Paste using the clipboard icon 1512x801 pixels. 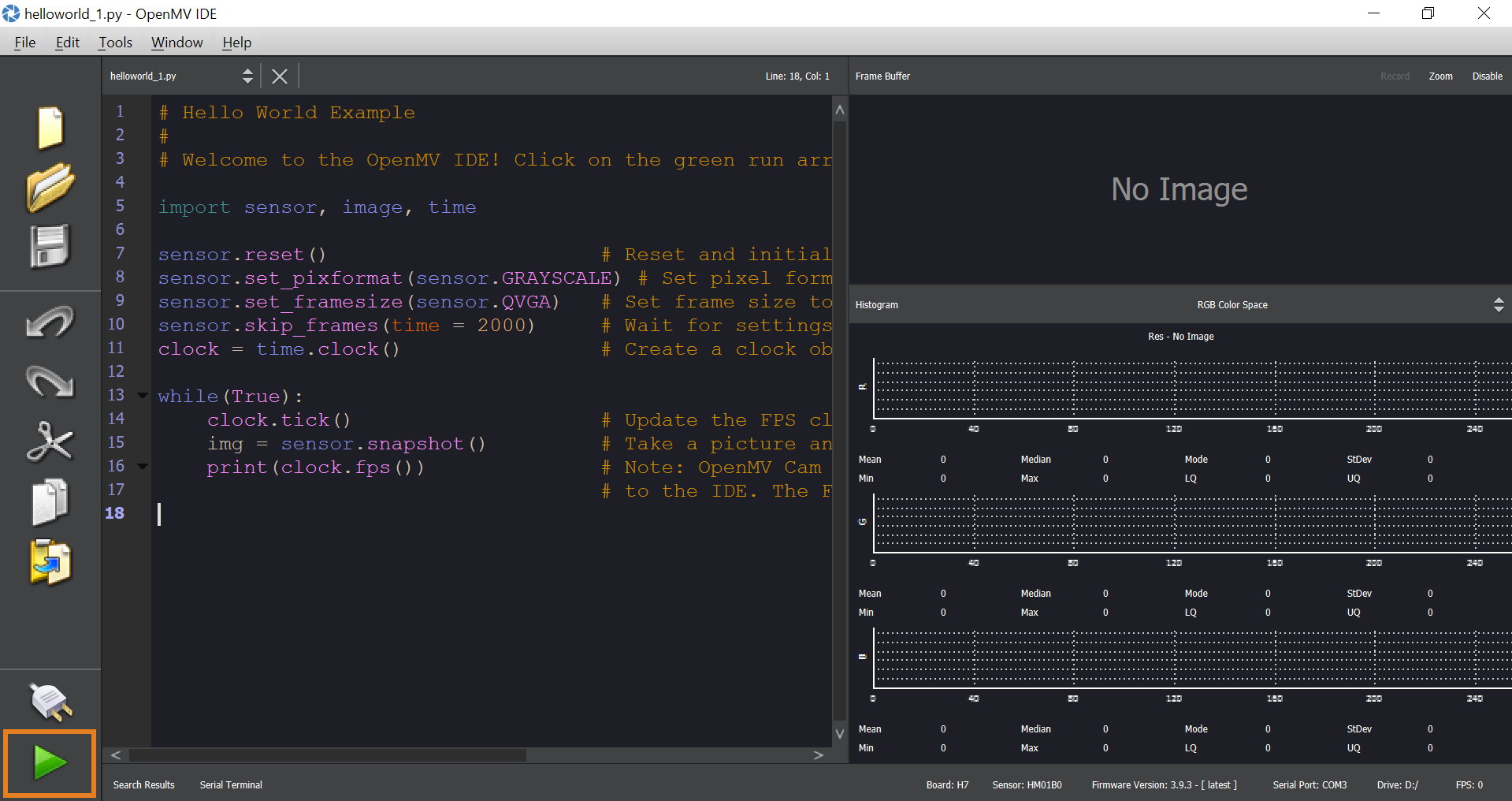pyautogui.click(x=50, y=561)
